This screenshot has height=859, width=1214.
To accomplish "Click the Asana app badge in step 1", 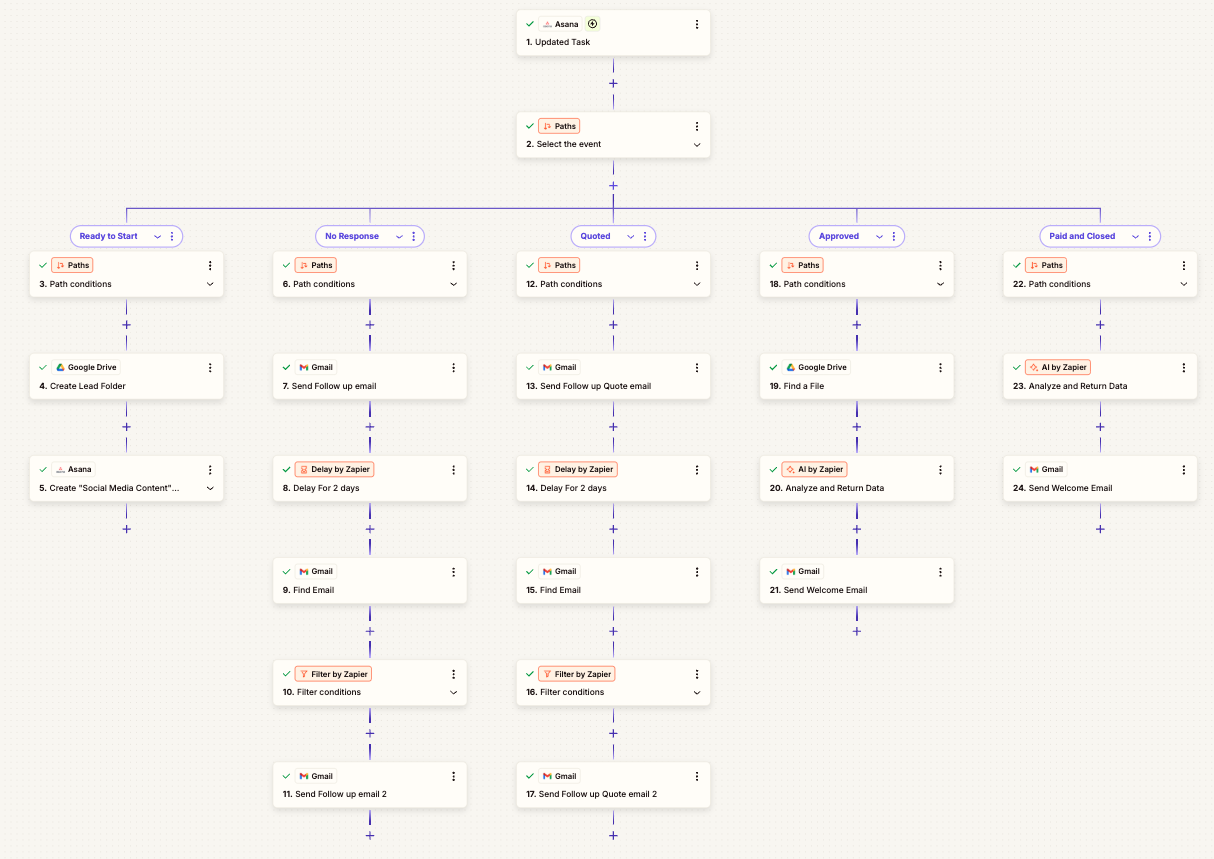I will (560, 24).
